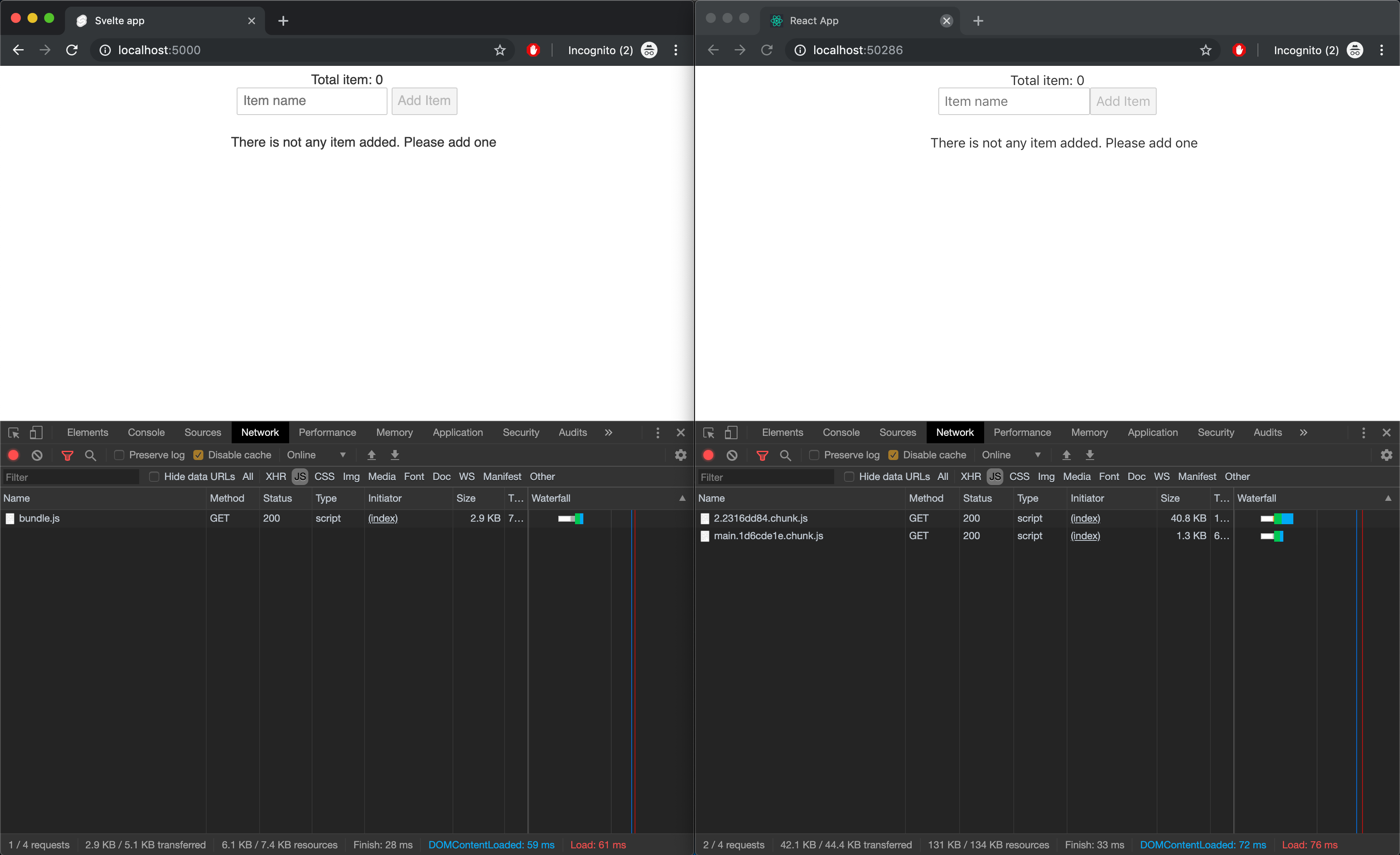This screenshot has width=1400, height=855.
Task: Click the clear network log icon in Svelte DevTools
Action: (x=37, y=455)
